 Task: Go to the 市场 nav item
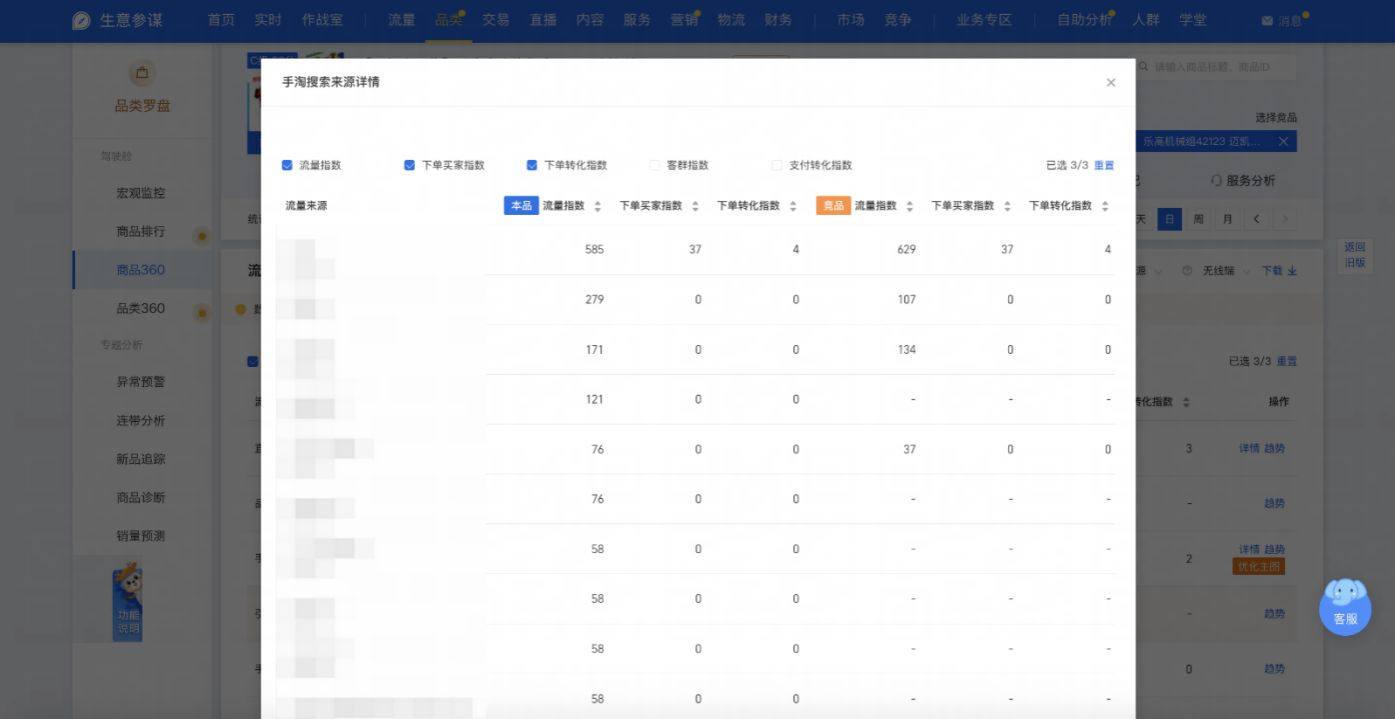(x=850, y=20)
